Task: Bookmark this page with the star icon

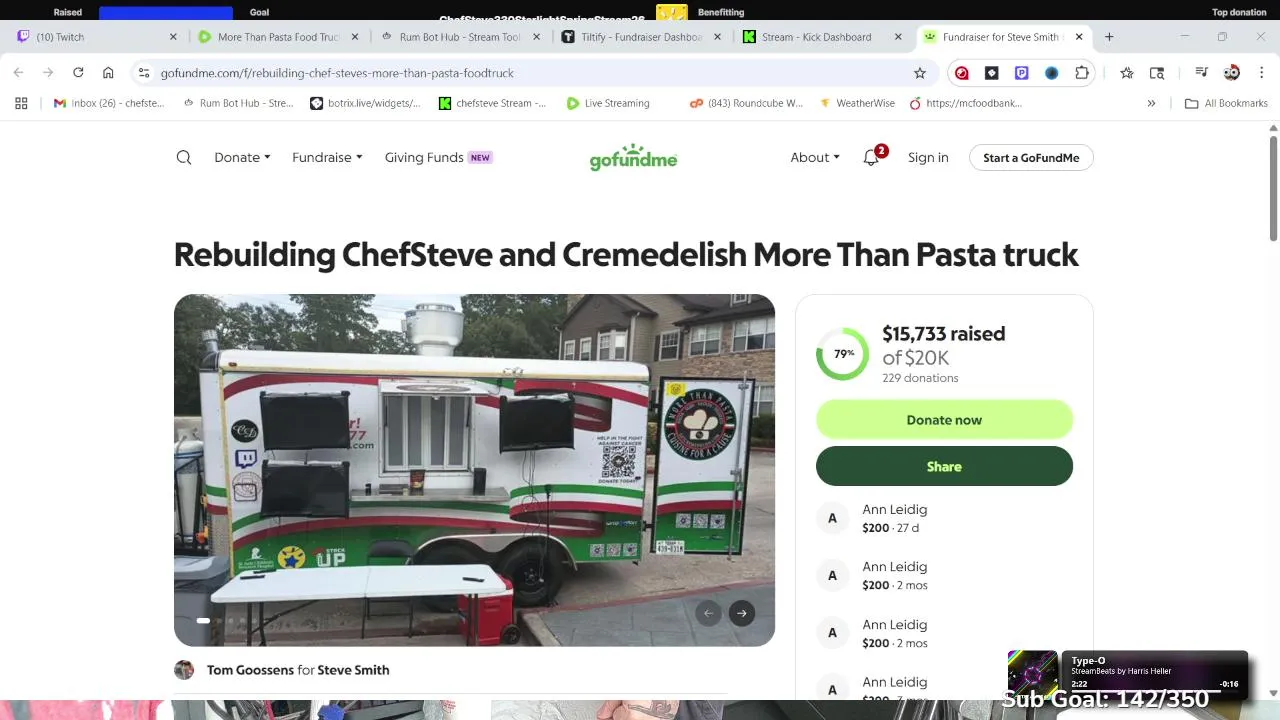Action: click(920, 73)
